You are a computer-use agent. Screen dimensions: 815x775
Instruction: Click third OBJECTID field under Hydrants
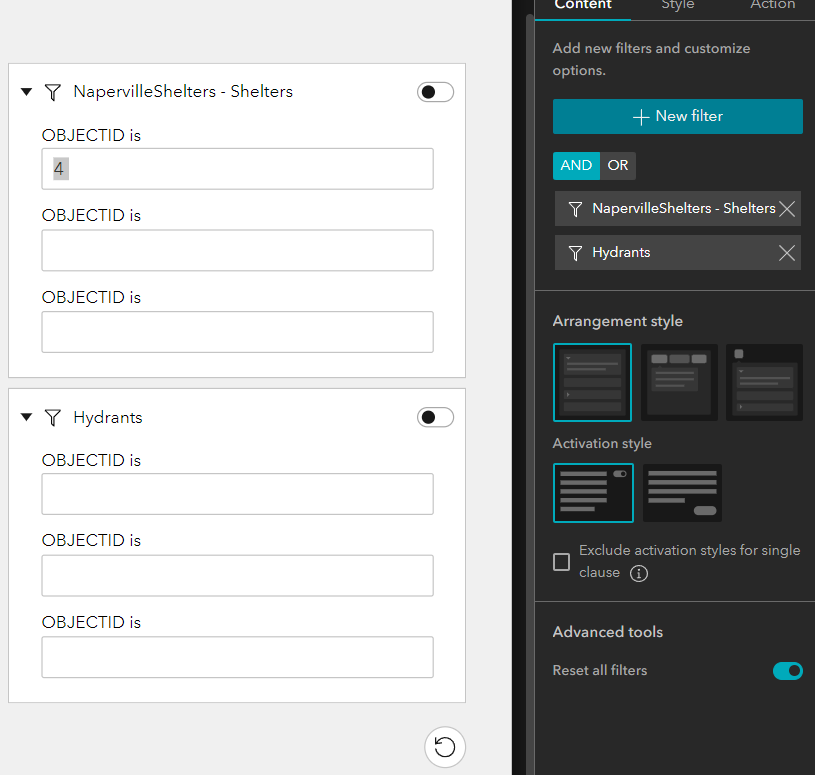(x=238, y=657)
